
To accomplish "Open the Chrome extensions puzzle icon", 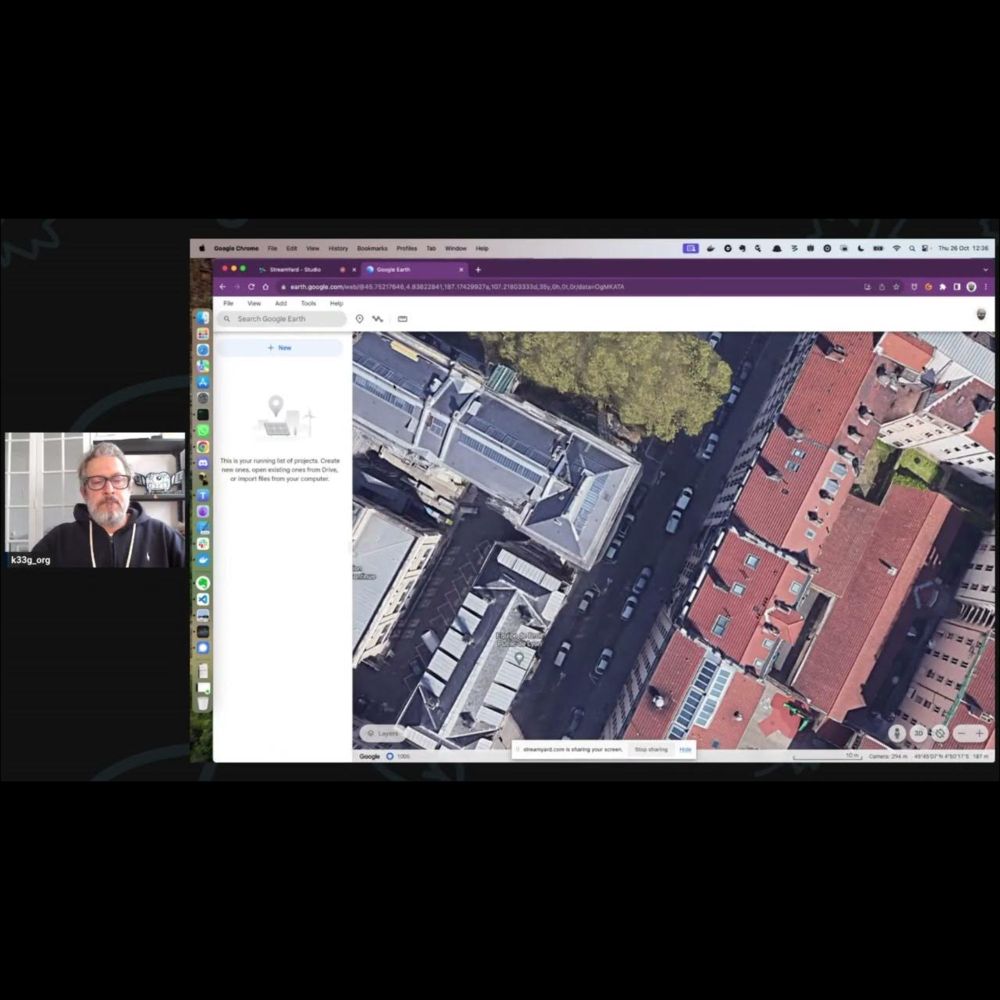I will point(943,287).
